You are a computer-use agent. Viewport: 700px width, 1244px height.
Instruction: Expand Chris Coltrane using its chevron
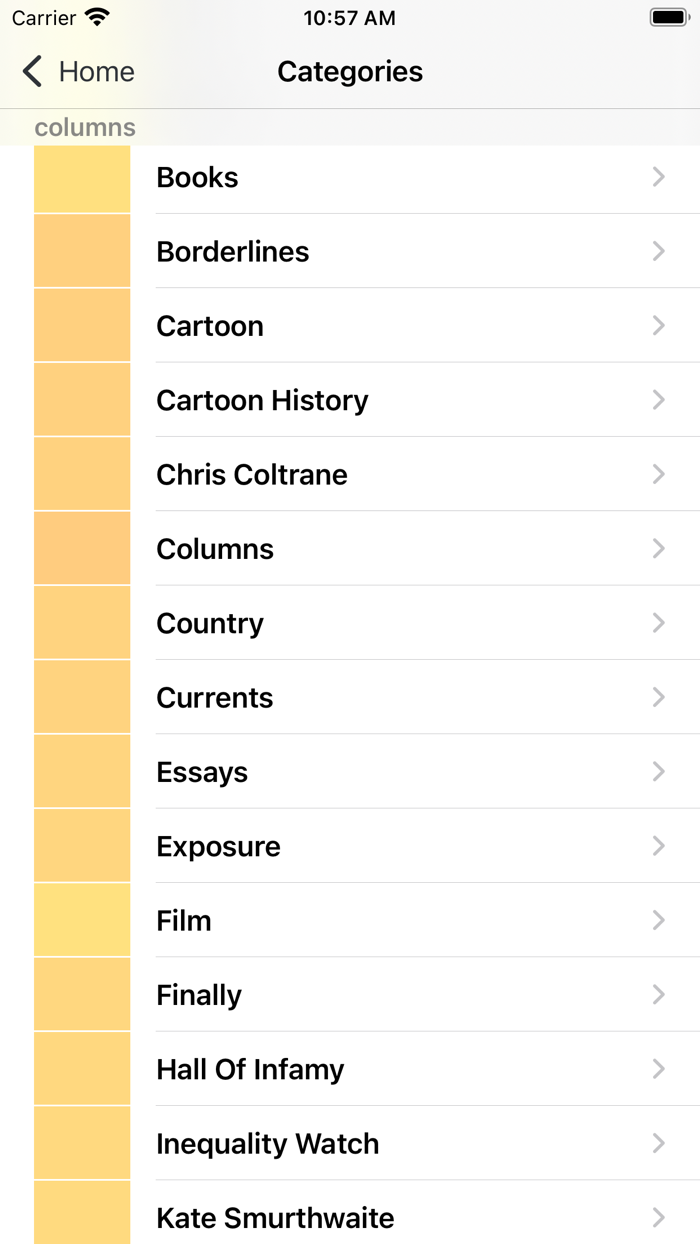(658, 474)
